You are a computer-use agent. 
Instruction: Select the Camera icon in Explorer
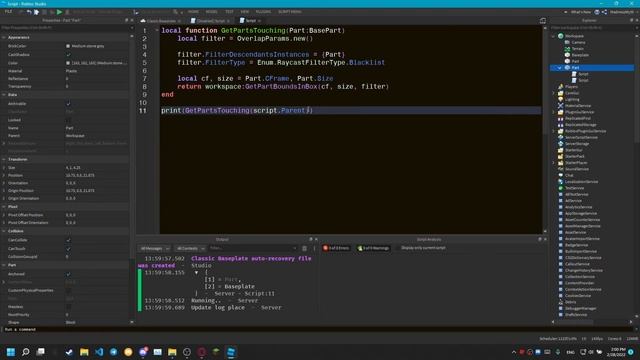tap(567, 42)
